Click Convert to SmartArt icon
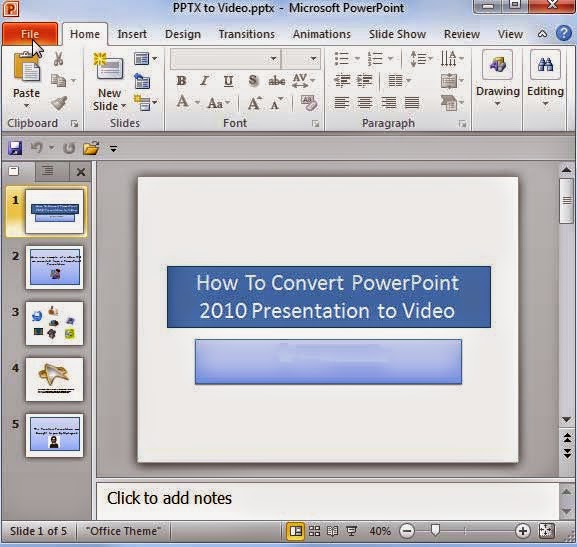This screenshot has height=547, width=577. 452,103
